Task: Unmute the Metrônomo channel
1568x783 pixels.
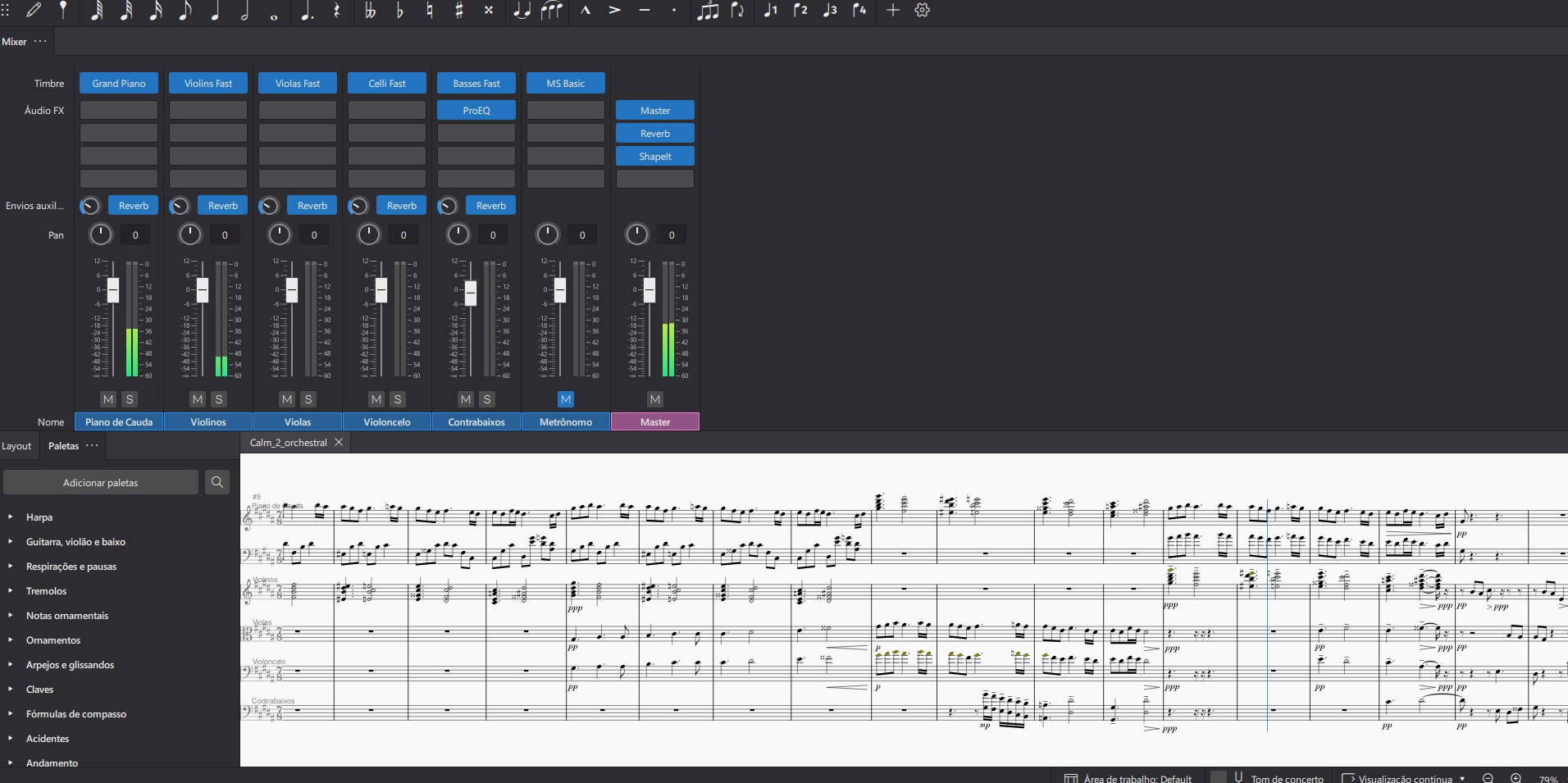Action: (x=566, y=399)
